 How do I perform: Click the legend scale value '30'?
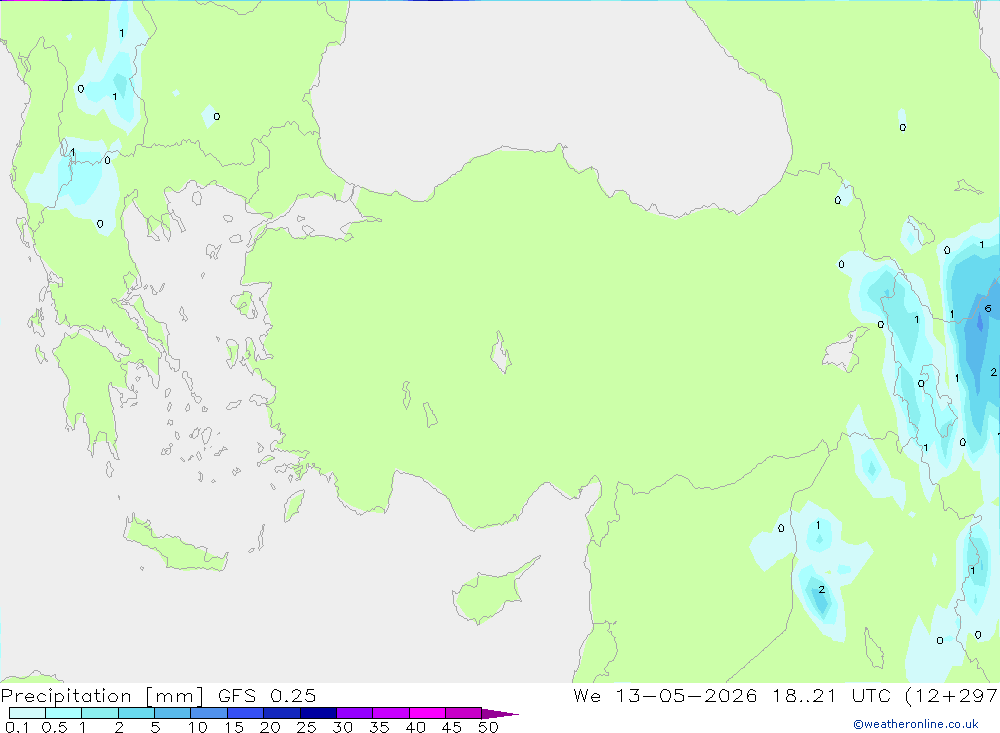(x=343, y=727)
